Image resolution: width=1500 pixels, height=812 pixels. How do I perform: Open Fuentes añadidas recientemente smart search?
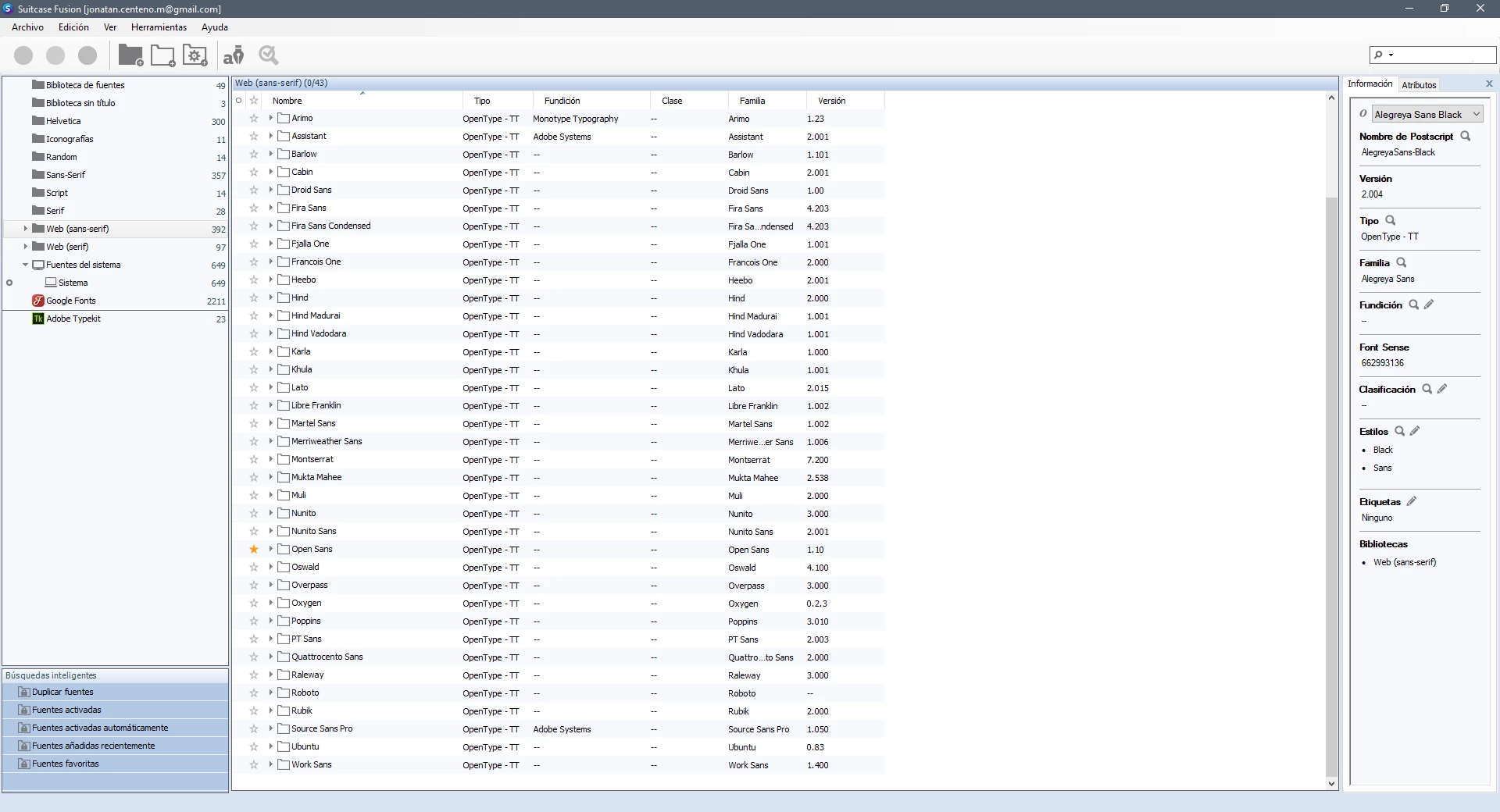pyautogui.click(x=116, y=746)
